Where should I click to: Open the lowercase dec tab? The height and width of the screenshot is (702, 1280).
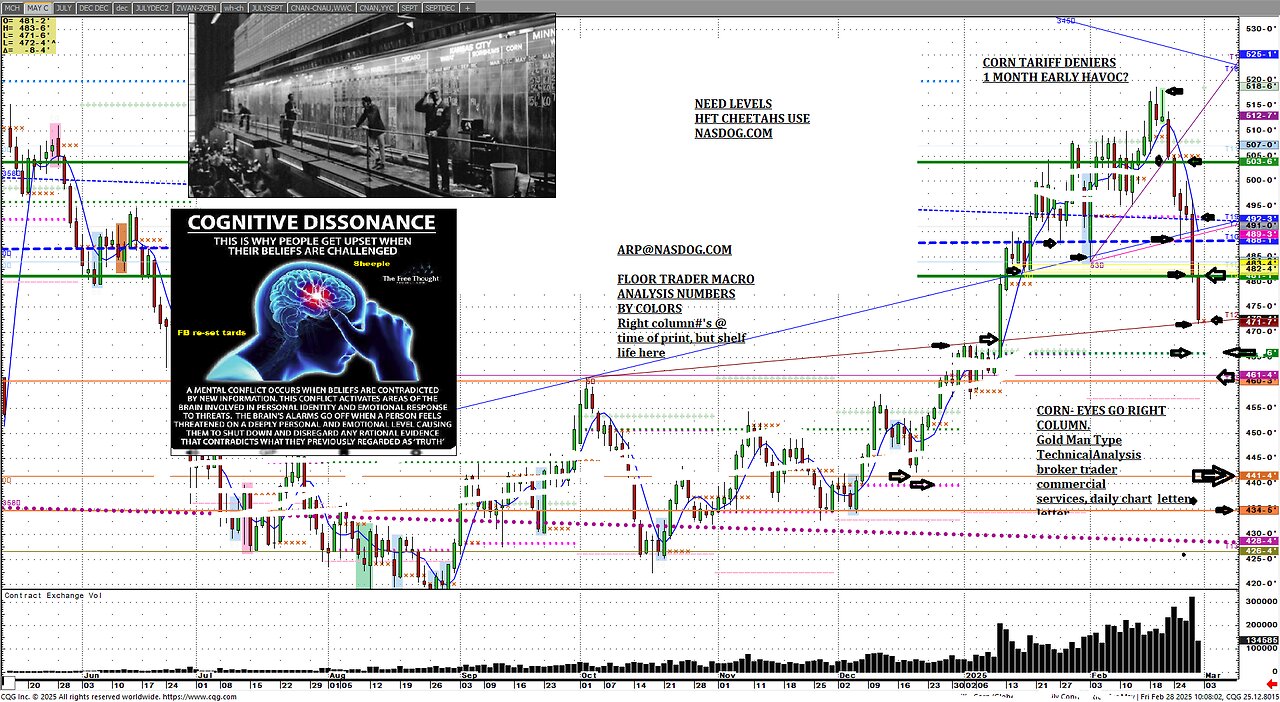(x=122, y=7)
